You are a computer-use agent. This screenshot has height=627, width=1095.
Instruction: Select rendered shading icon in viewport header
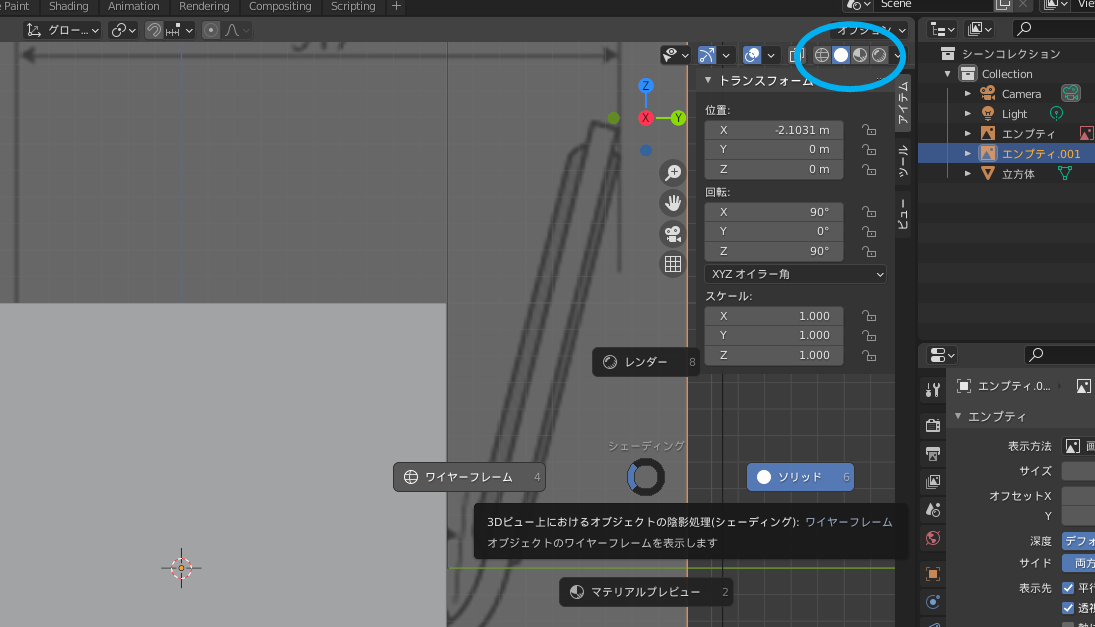coord(879,55)
